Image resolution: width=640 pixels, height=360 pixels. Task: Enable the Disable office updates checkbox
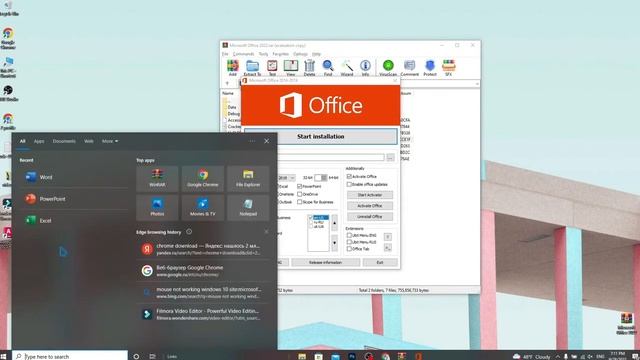tap(349, 184)
